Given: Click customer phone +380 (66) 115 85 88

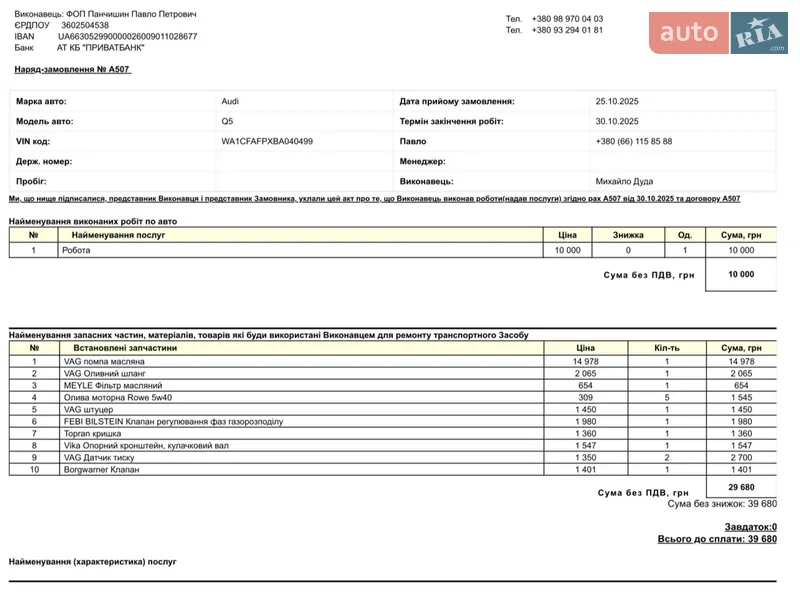Looking at the screenshot, I should click(634, 141).
